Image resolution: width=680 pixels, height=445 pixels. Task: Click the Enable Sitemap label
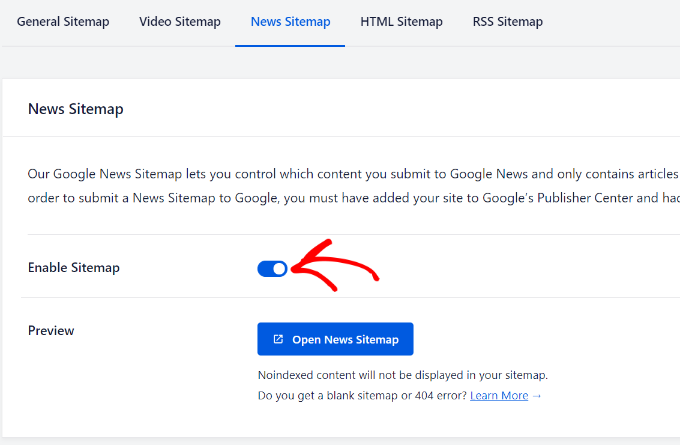(74, 268)
